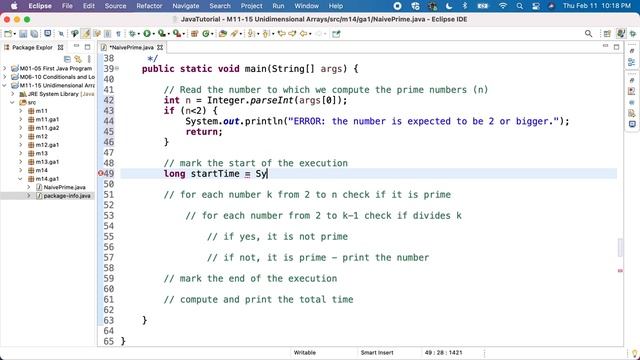The width and height of the screenshot is (640, 360).
Task: Collapse the m14.ga1 package
Action: tap(20, 179)
